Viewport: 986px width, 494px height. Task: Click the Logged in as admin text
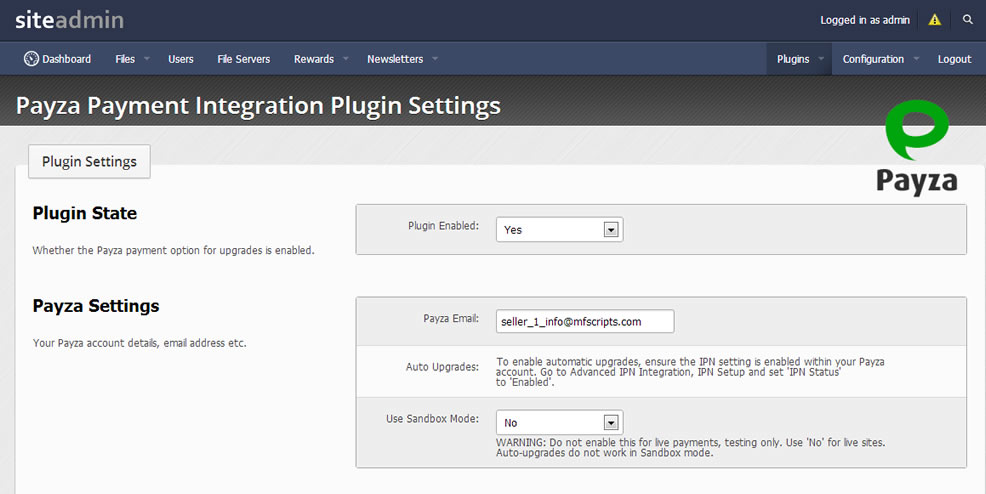coord(865,20)
